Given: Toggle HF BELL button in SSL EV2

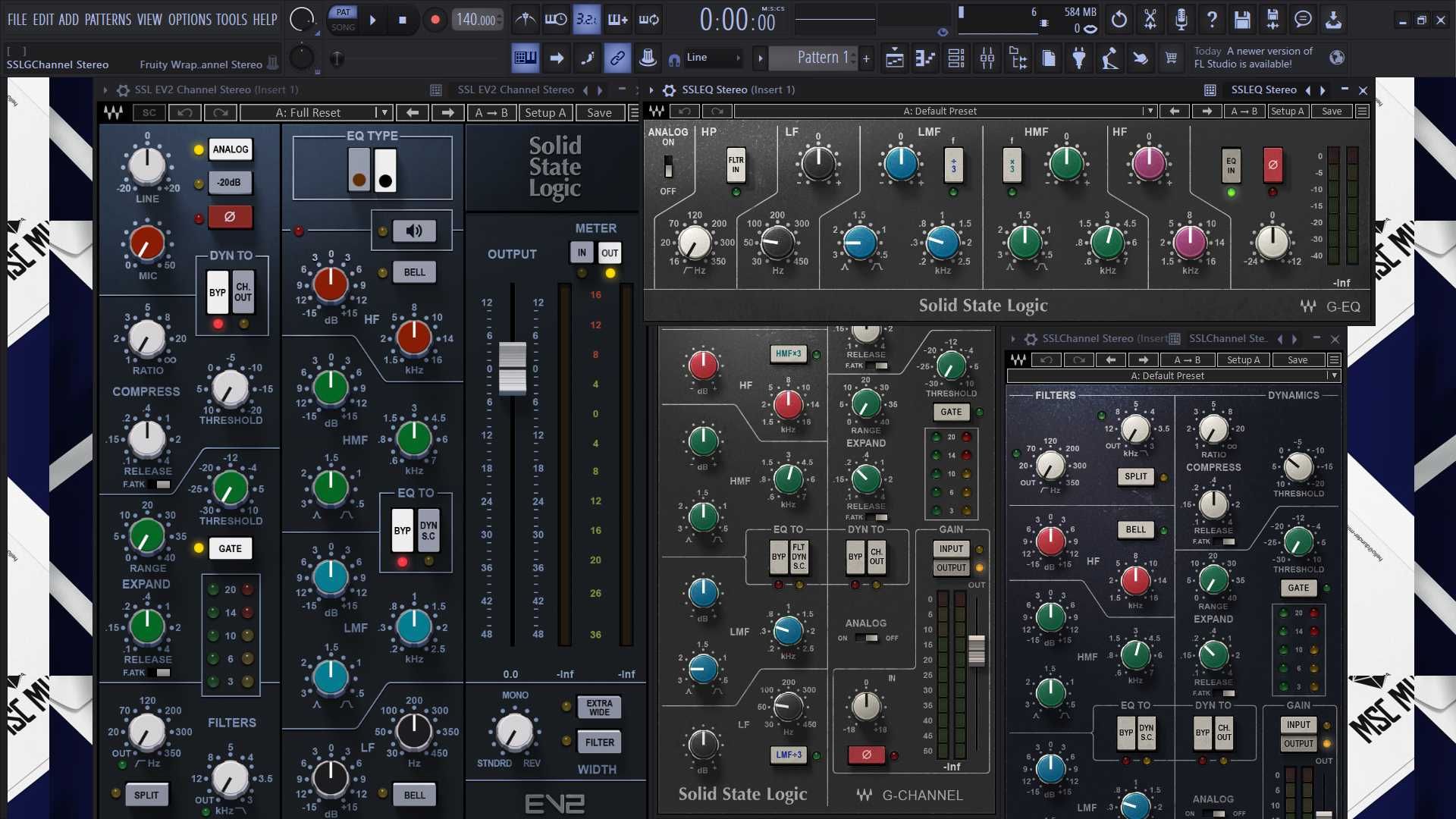Looking at the screenshot, I should pos(414,272).
